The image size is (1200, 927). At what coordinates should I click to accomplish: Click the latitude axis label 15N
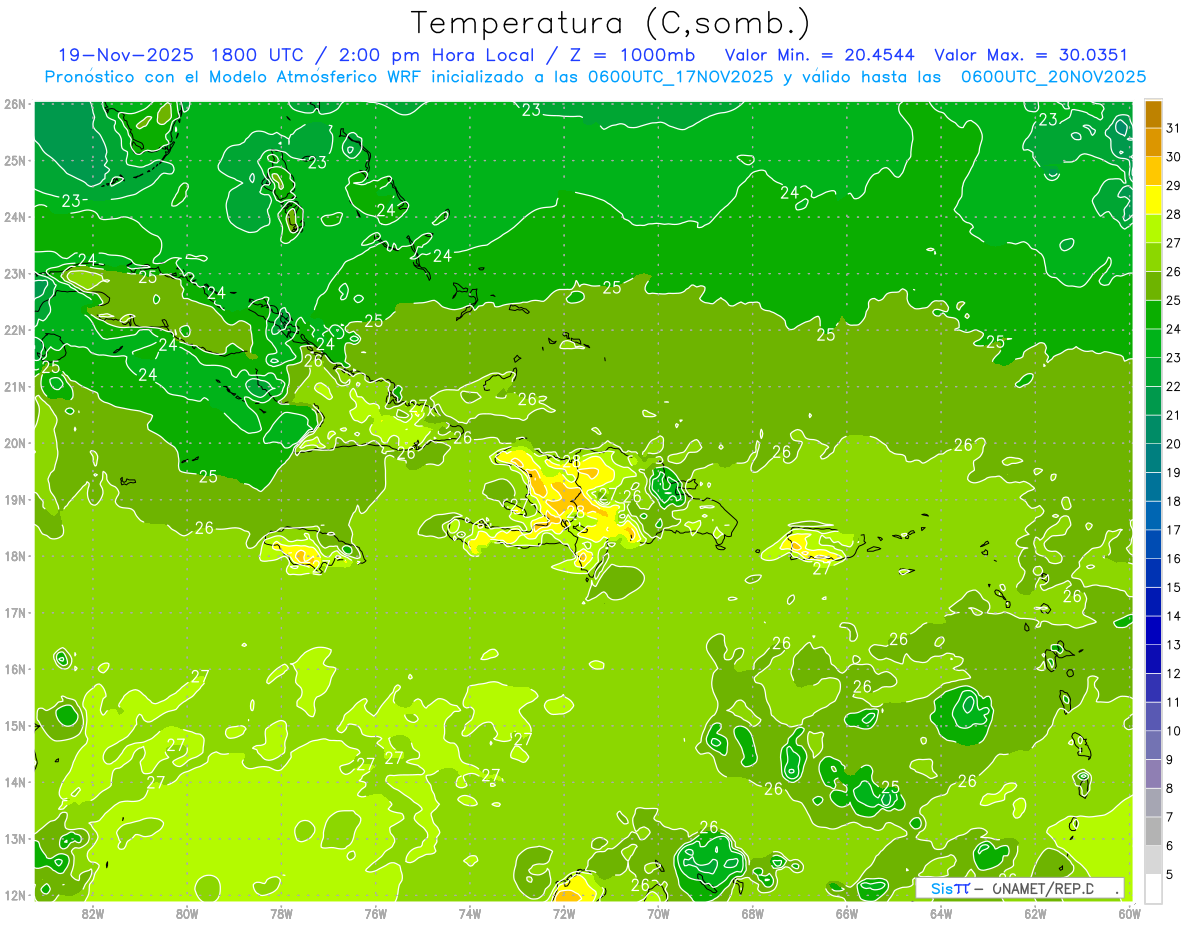tap(16, 725)
